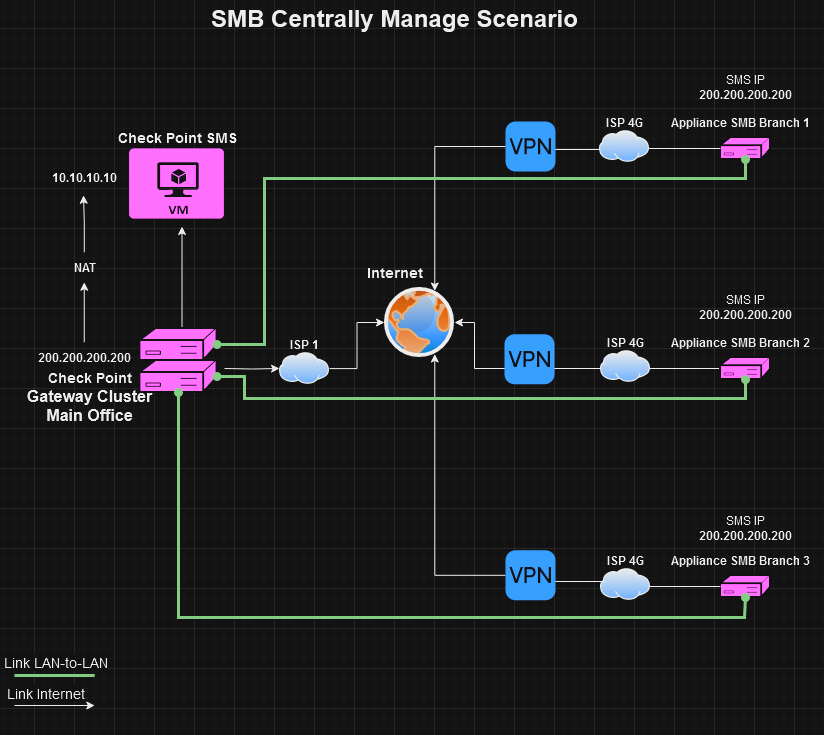Screen dimensions: 824x735
Task: Select the NAT label
Action: 85,267
